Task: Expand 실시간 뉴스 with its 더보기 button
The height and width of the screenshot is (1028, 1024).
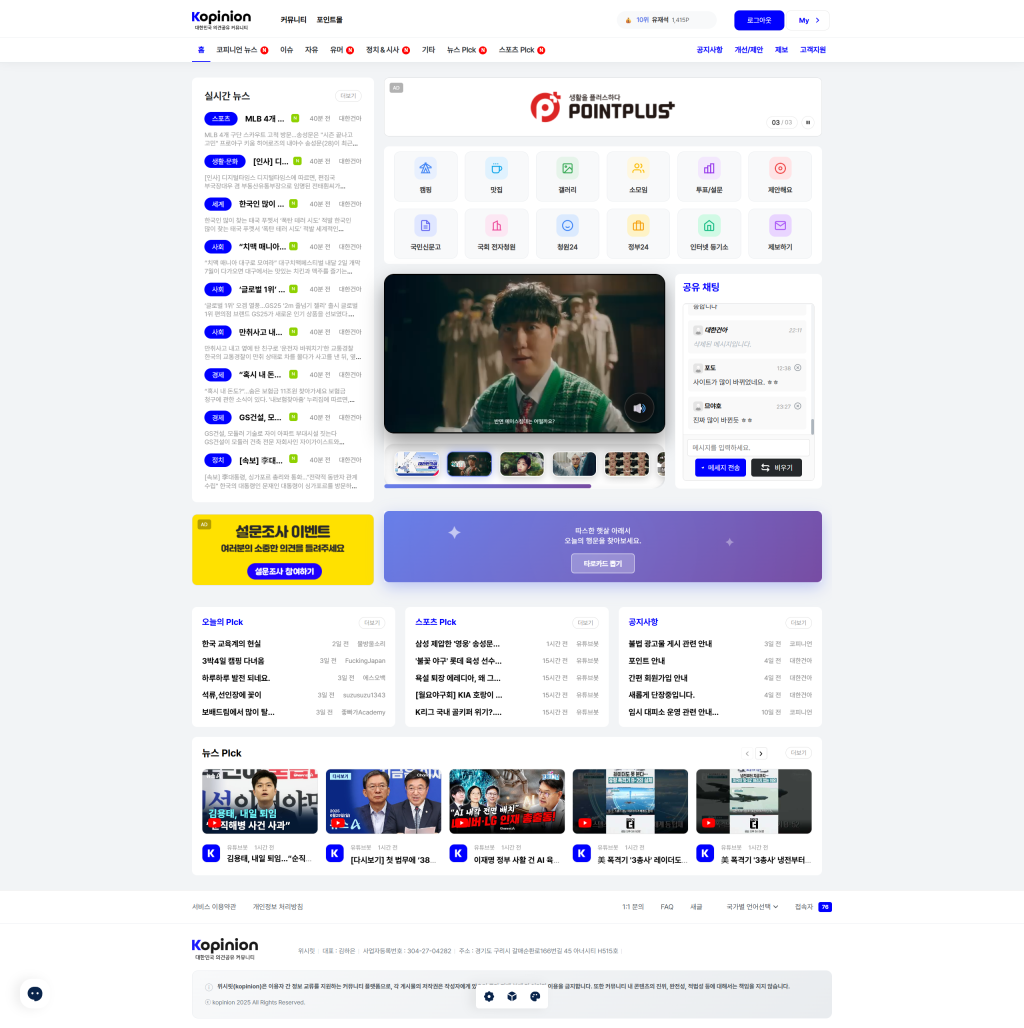Action: pos(348,96)
